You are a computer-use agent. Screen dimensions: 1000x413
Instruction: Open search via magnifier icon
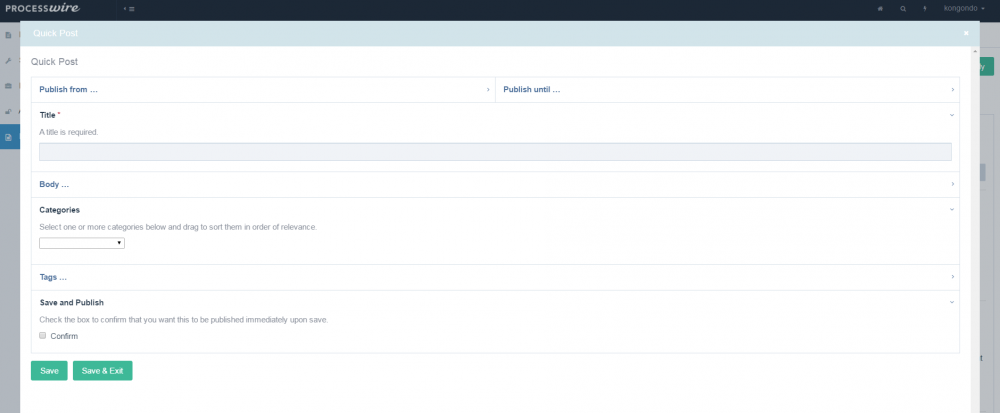pyautogui.click(x=903, y=8)
